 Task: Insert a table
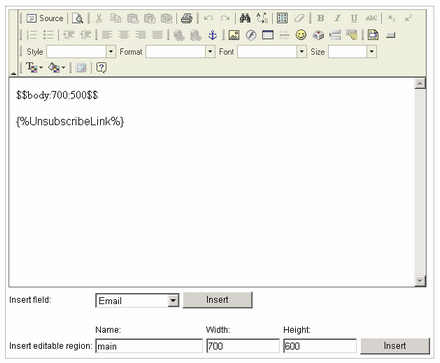pos(268,35)
